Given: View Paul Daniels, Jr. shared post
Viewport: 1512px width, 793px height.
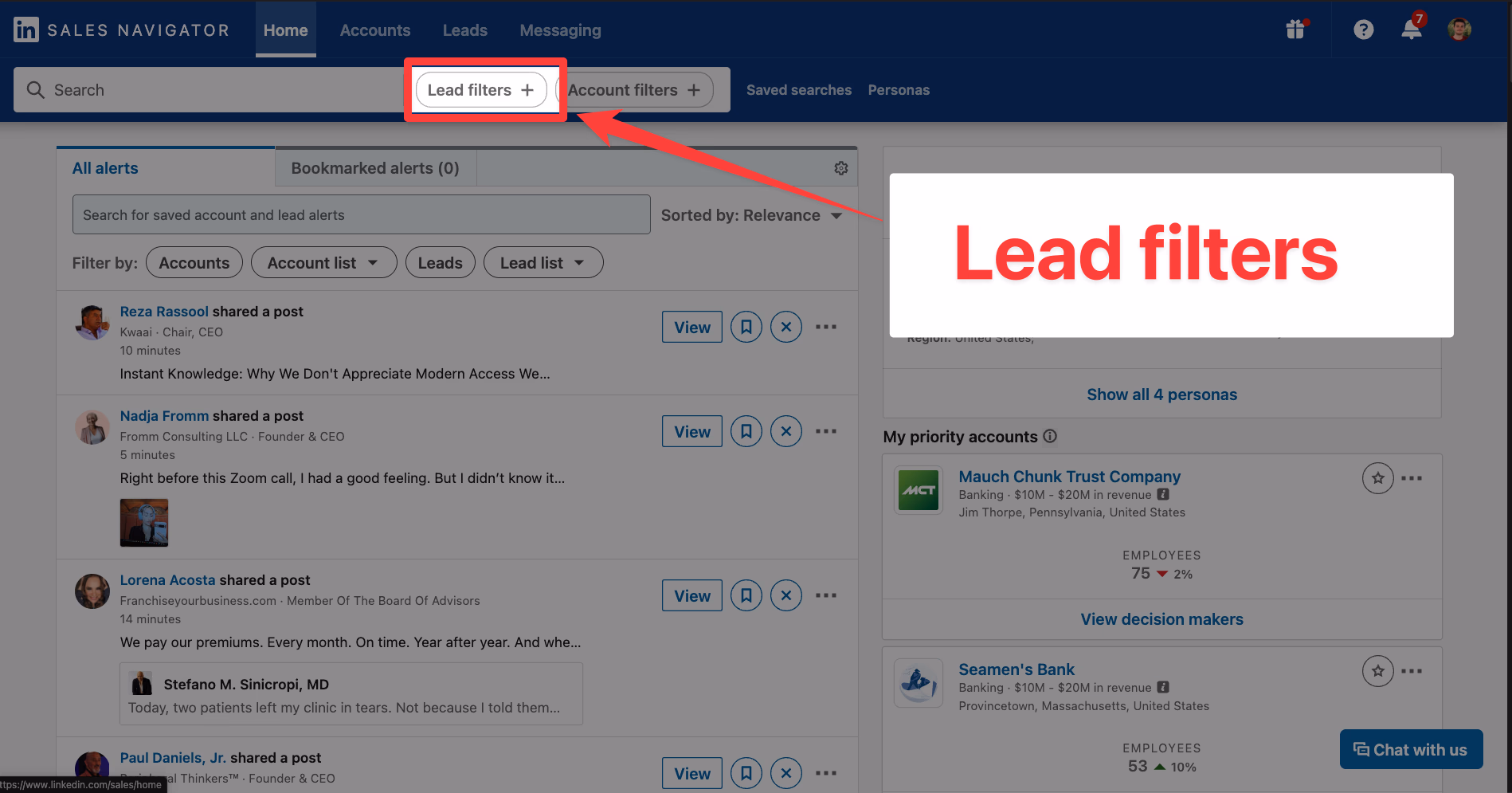Looking at the screenshot, I should coord(692,773).
